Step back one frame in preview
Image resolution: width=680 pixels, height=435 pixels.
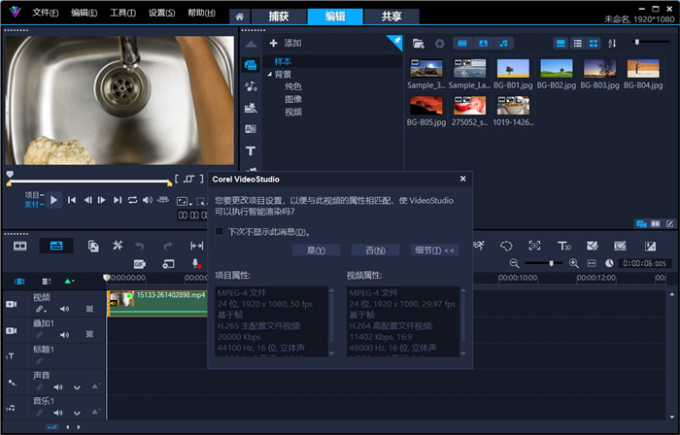click(87, 200)
